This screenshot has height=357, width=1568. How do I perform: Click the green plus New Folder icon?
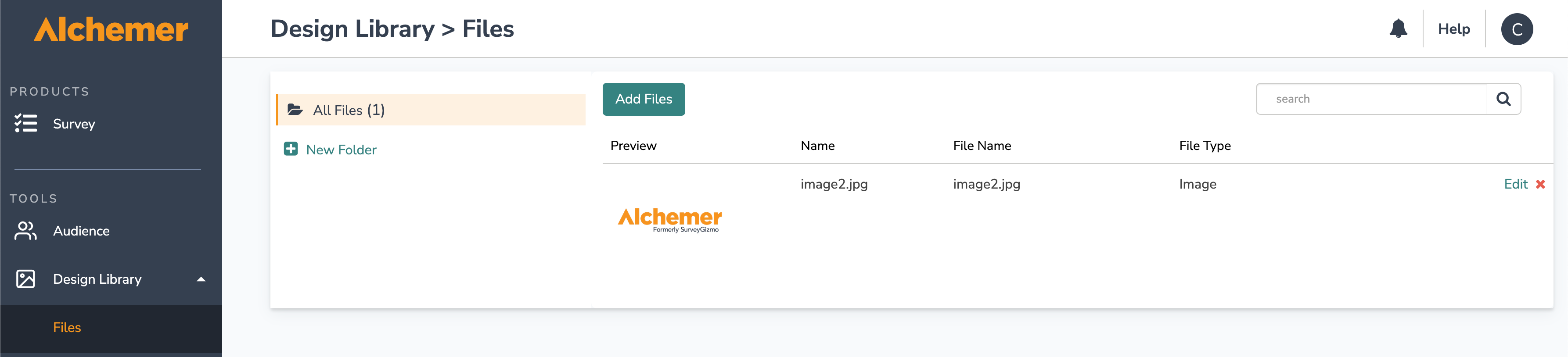click(291, 149)
